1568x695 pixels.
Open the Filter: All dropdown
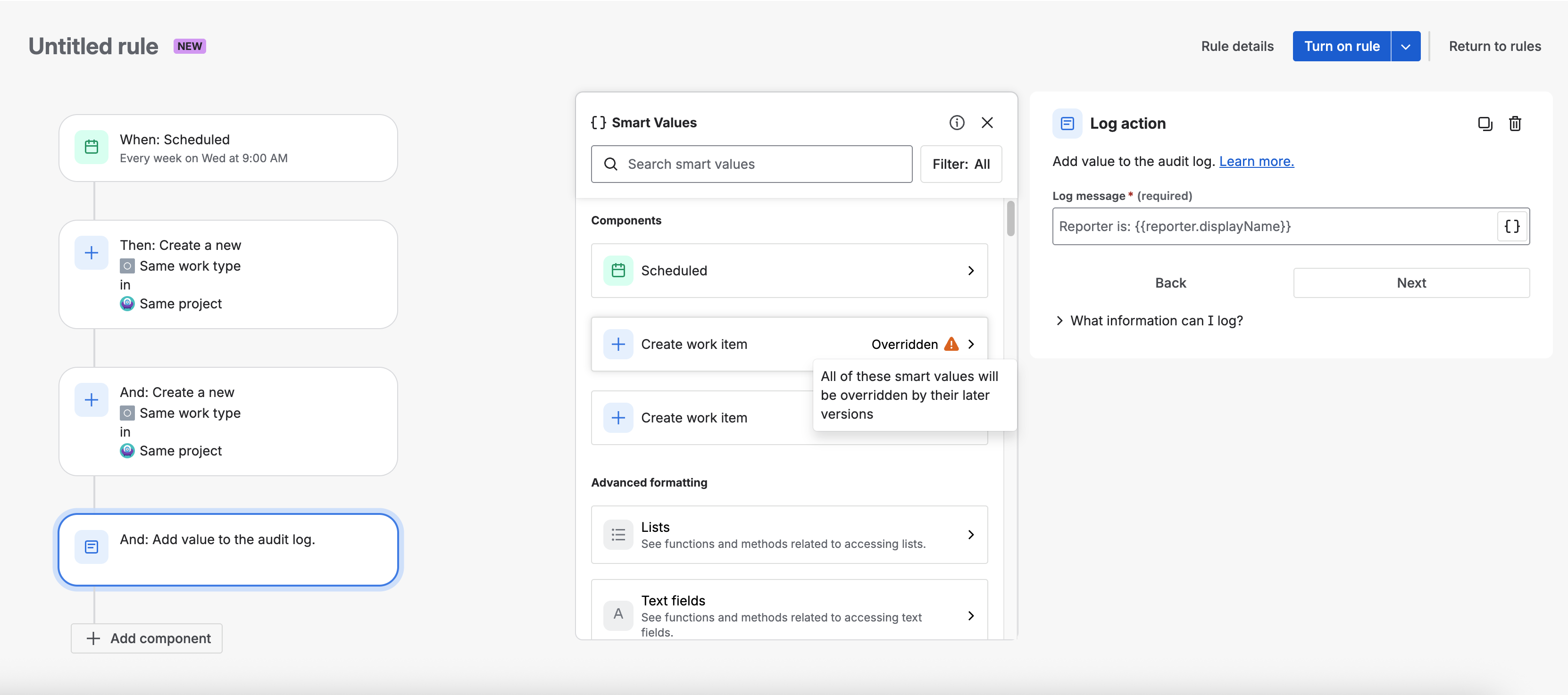[x=960, y=164]
